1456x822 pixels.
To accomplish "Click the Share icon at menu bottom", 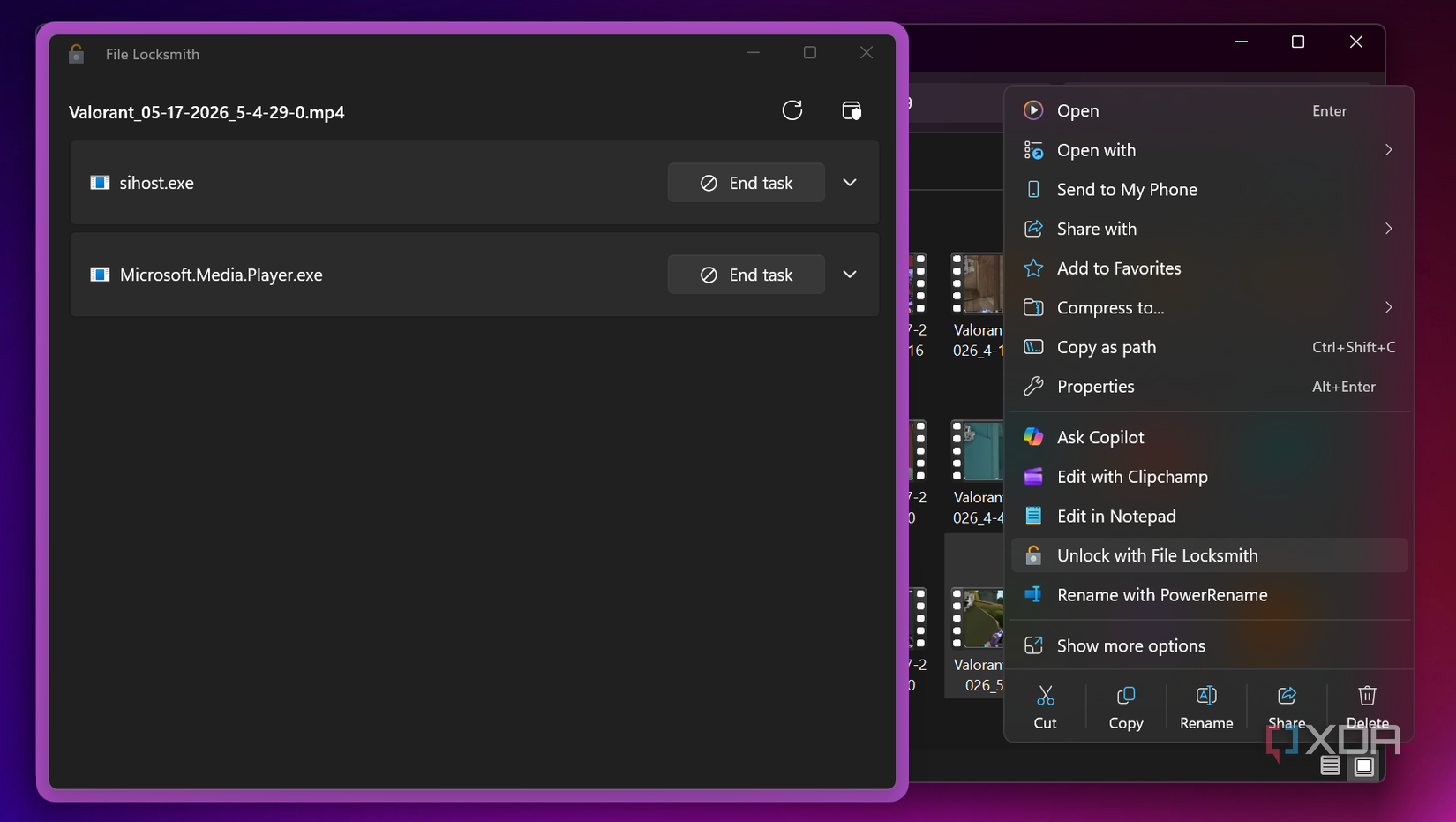I will point(1287,696).
